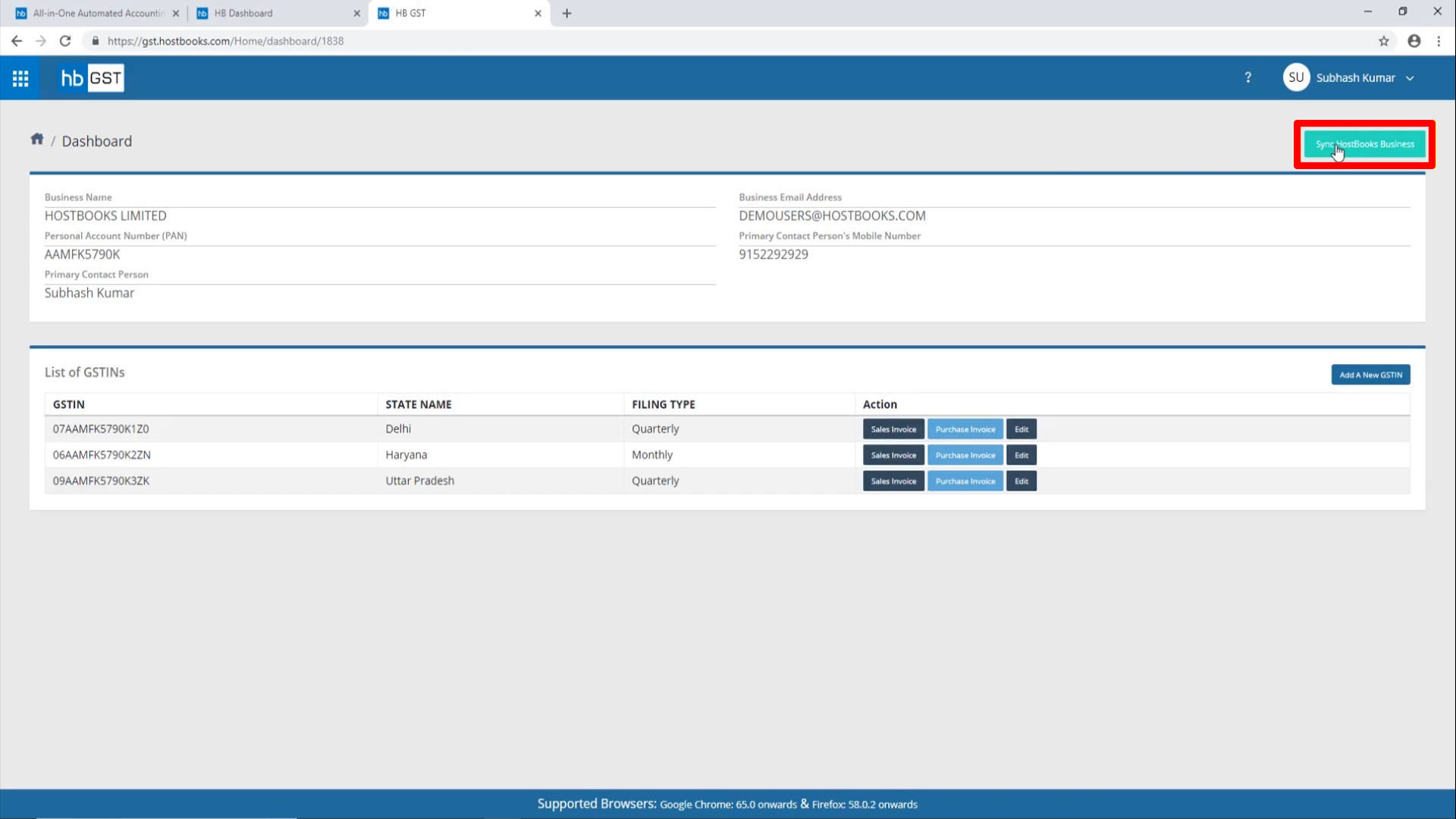Open Purchase Invoice for Delhi GSTIN
Image resolution: width=1456 pixels, height=819 pixels.
[x=965, y=429]
